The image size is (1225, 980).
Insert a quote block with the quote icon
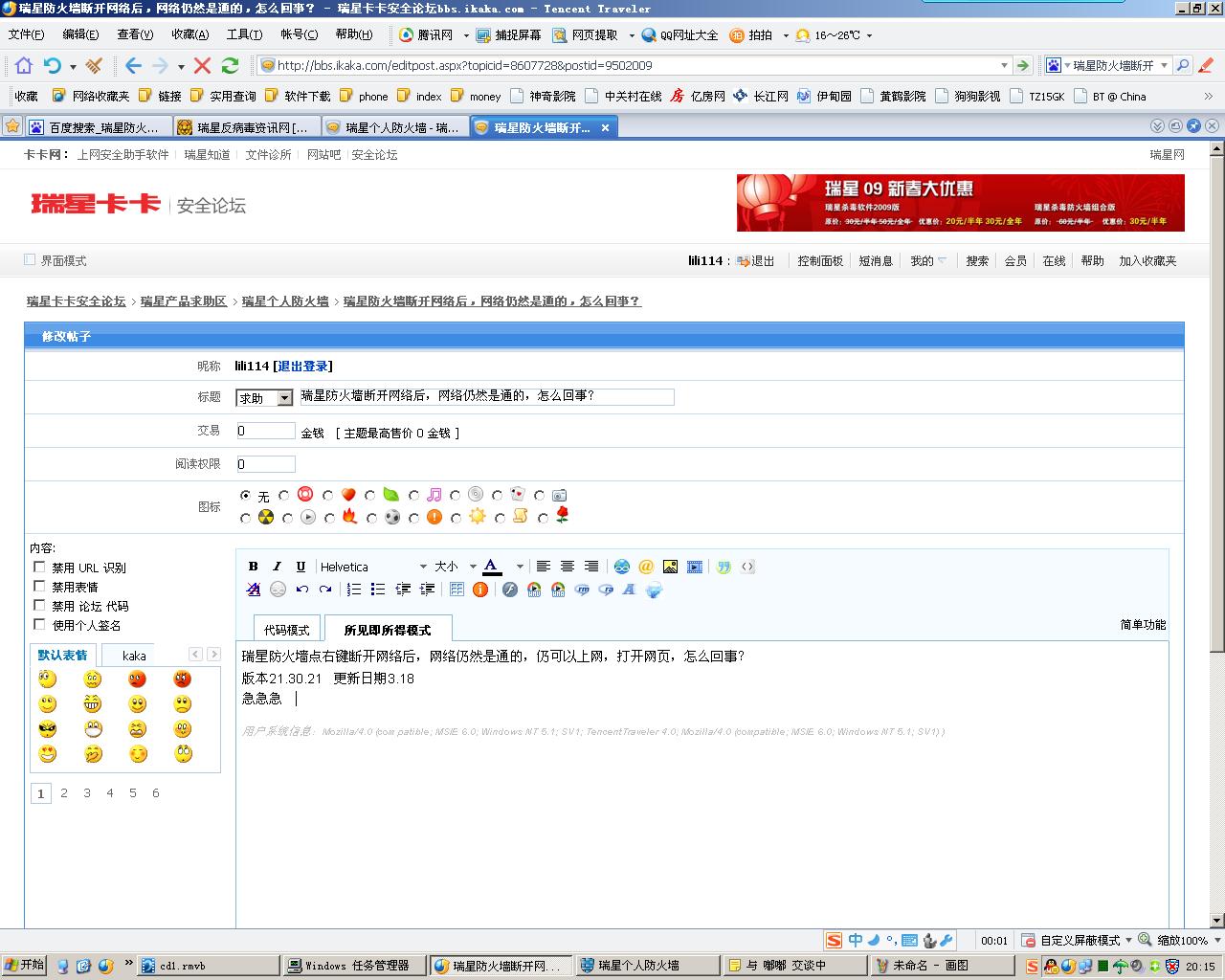click(x=724, y=567)
